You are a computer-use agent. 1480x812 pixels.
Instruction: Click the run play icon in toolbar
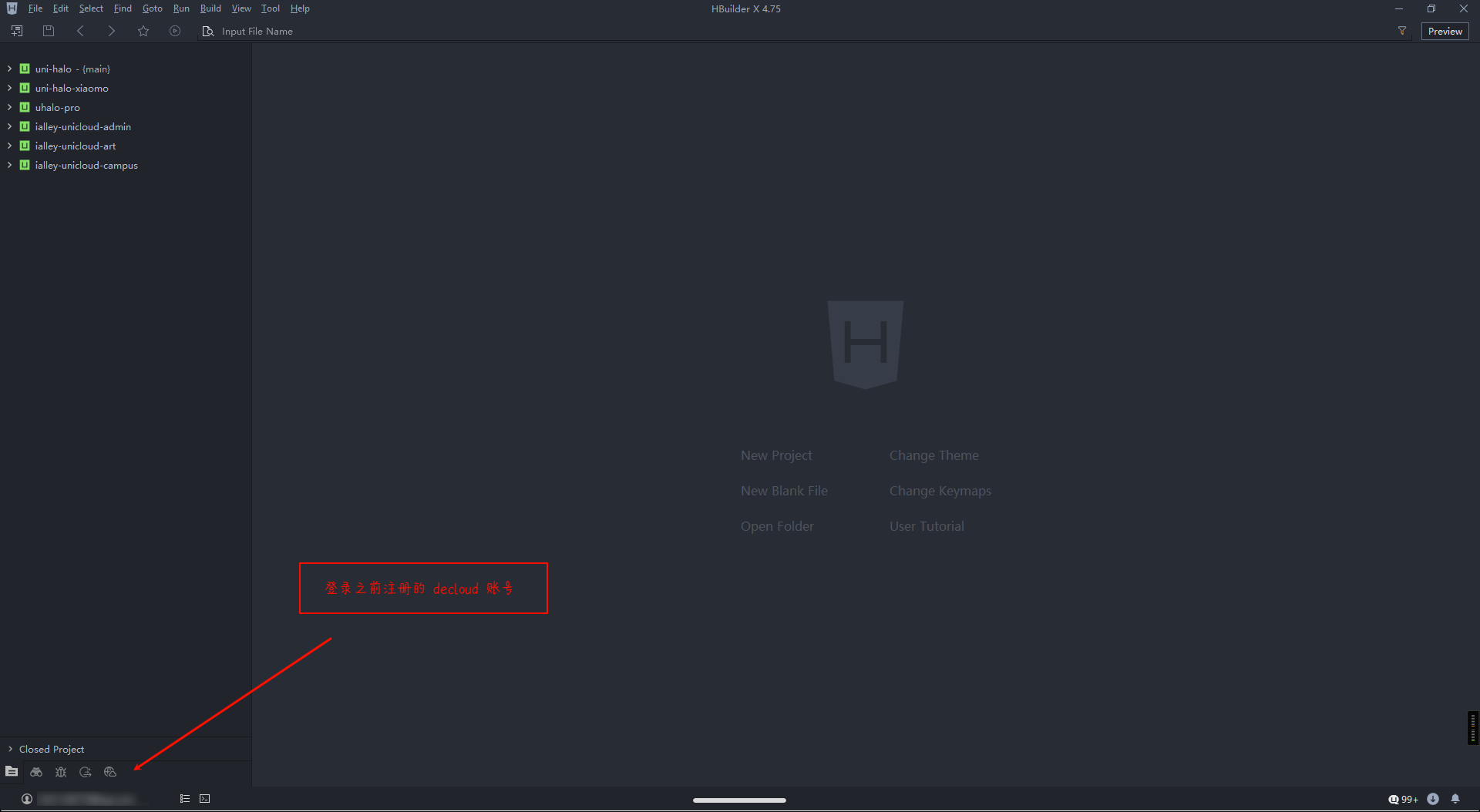175,31
